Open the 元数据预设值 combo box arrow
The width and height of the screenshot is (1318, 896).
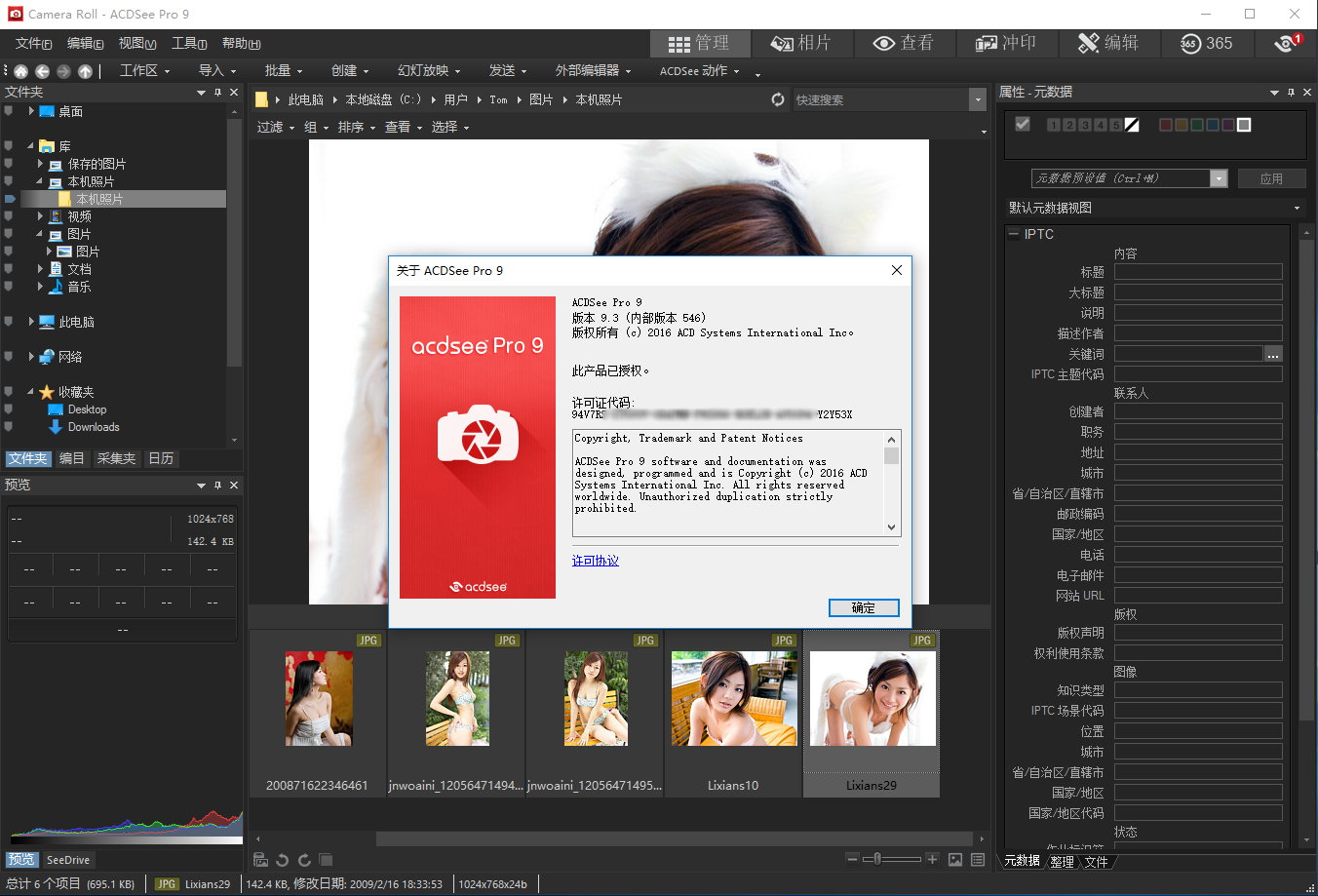click(1219, 178)
